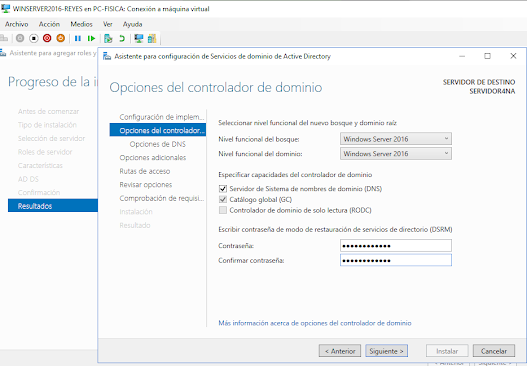Open the forest functional level dropdown
527x366 pixels.
point(396,139)
